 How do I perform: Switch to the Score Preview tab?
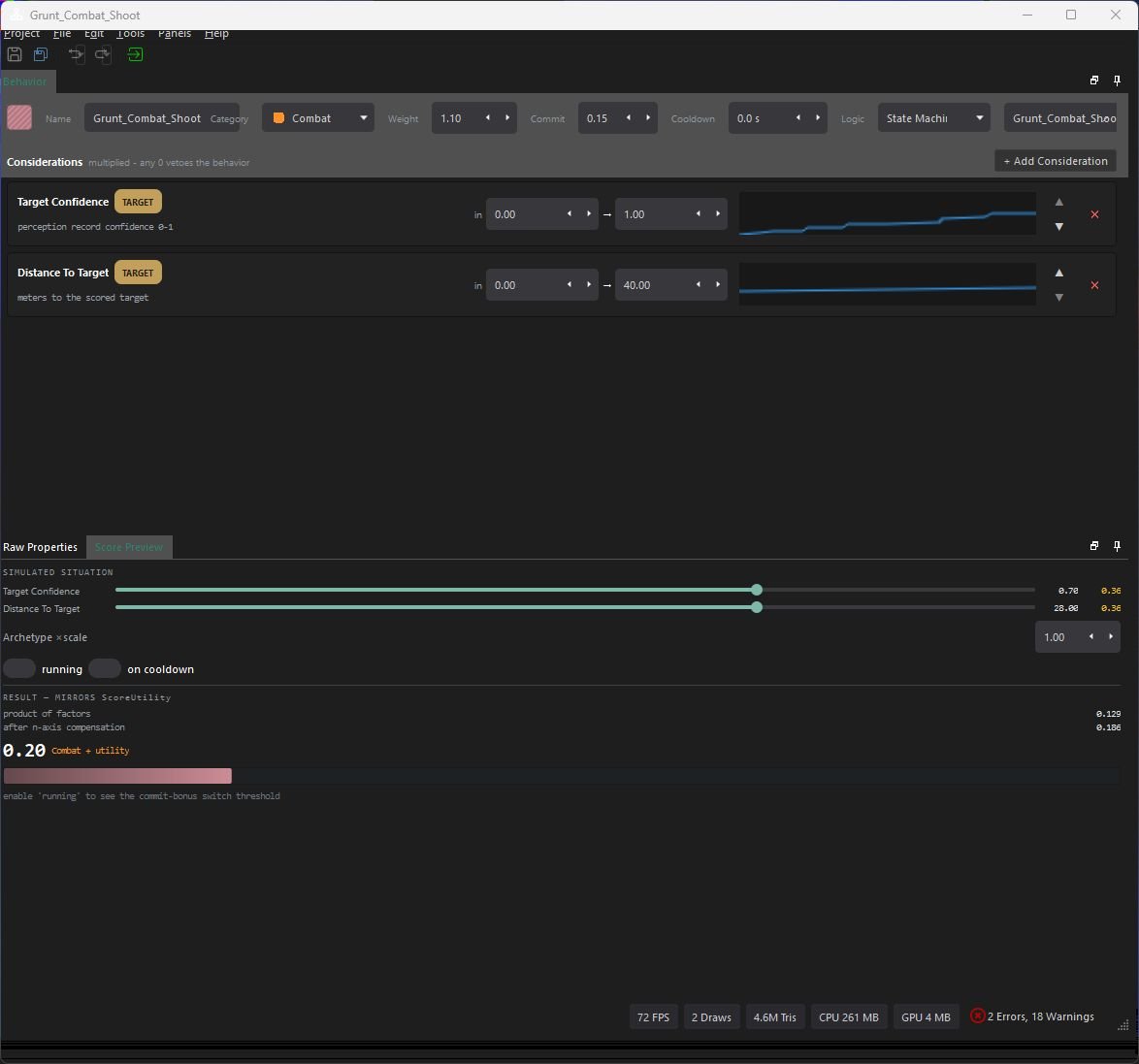pos(129,547)
